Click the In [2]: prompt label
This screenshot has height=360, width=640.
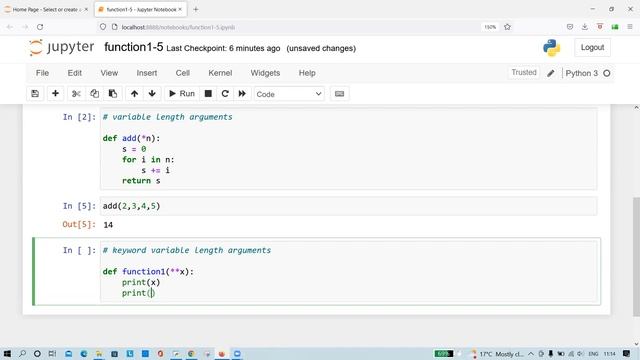tap(79, 117)
